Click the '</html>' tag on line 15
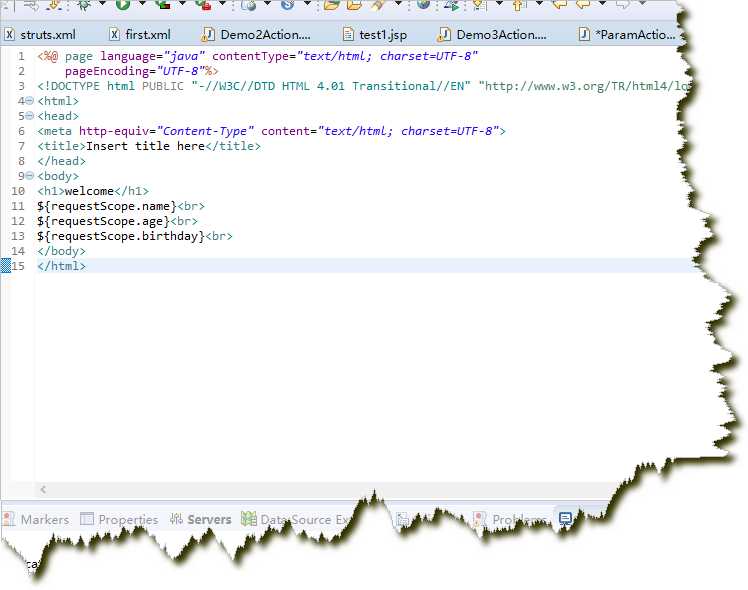The width and height of the screenshot is (748, 590). 62,266
